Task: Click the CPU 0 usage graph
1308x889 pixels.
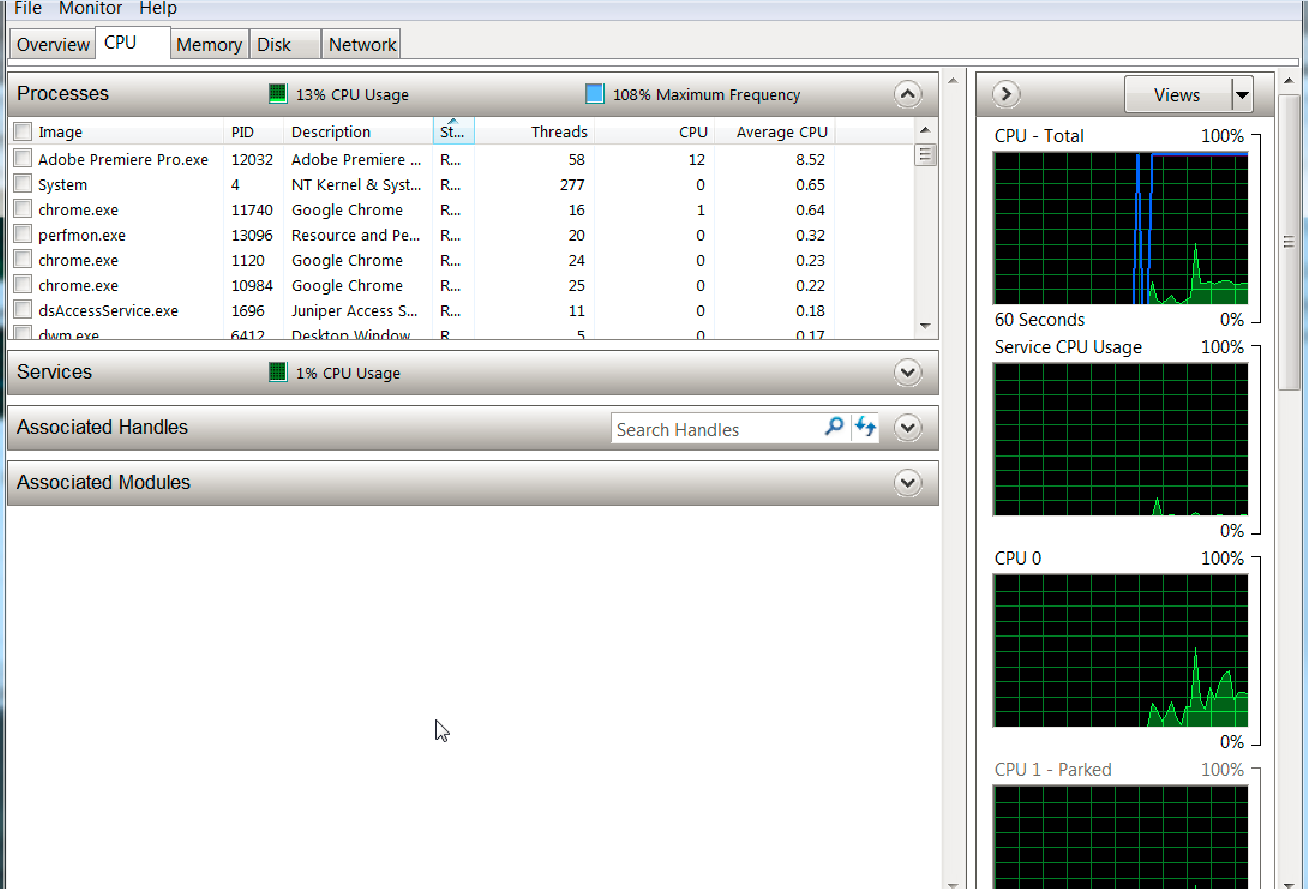Action: coord(1120,650)
